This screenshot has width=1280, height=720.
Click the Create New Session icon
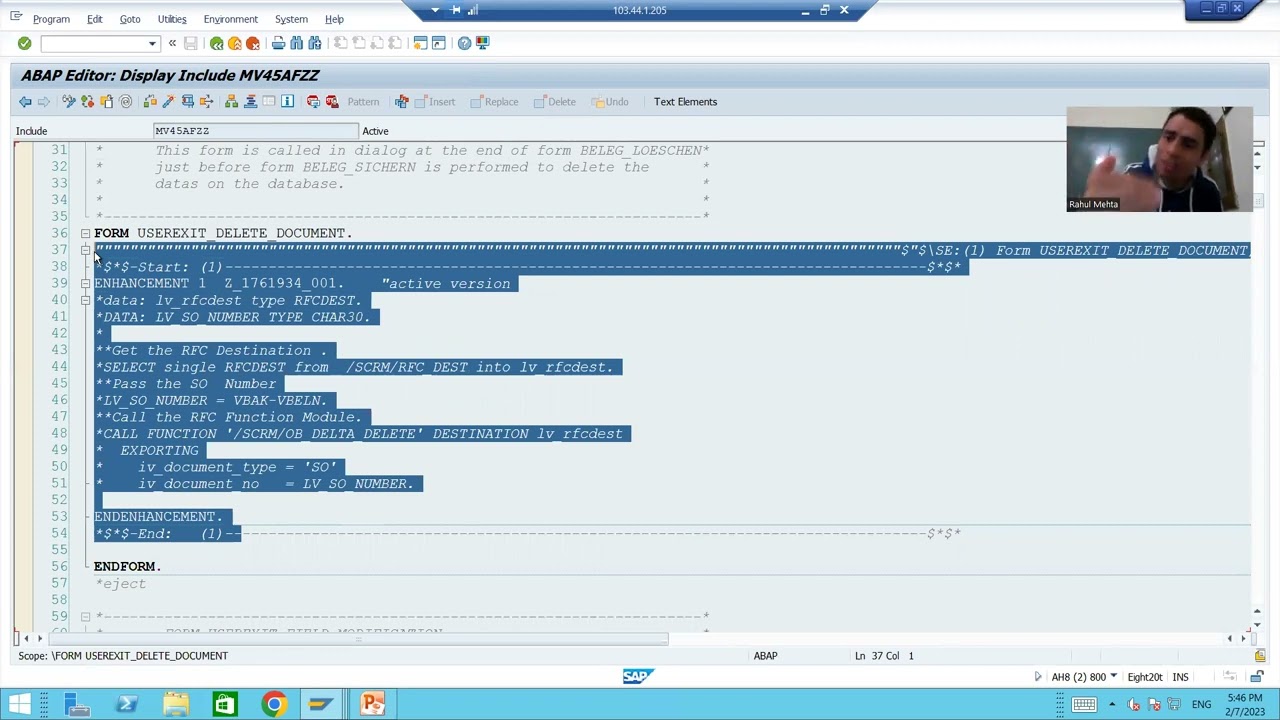click(420, 43)
